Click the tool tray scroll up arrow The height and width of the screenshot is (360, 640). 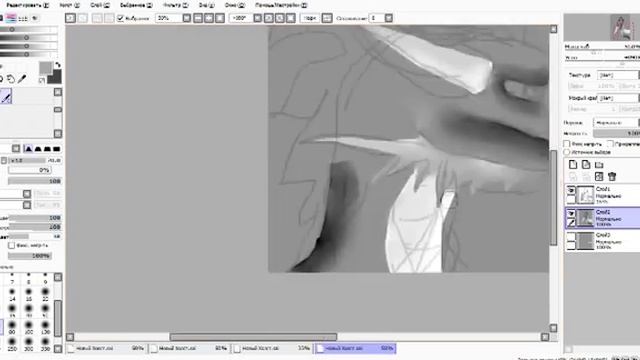pyautogui.click(x=58, y=92)
